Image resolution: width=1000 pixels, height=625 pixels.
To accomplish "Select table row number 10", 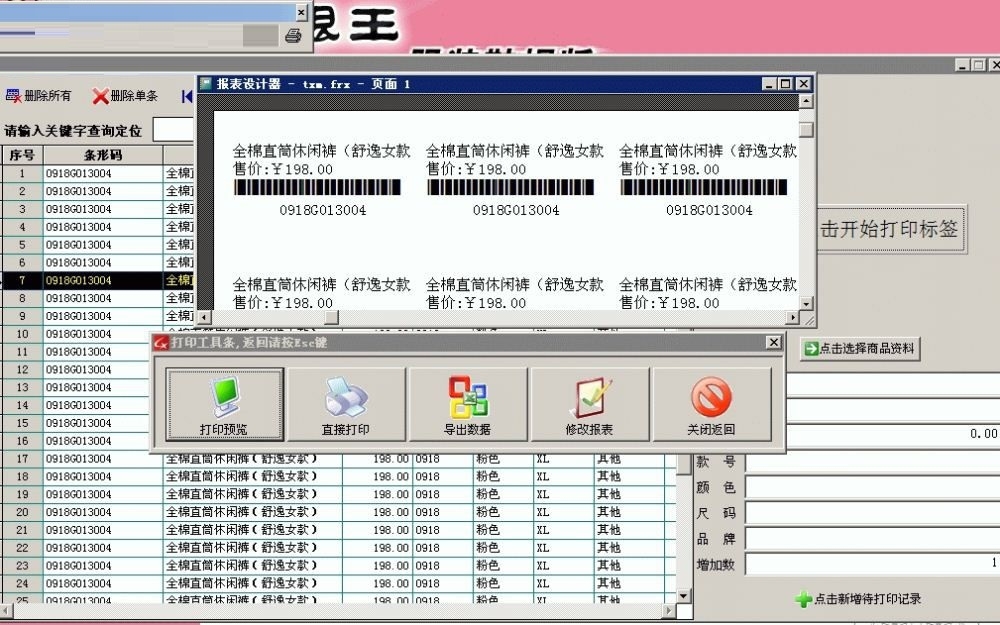I will click(22, 334).
